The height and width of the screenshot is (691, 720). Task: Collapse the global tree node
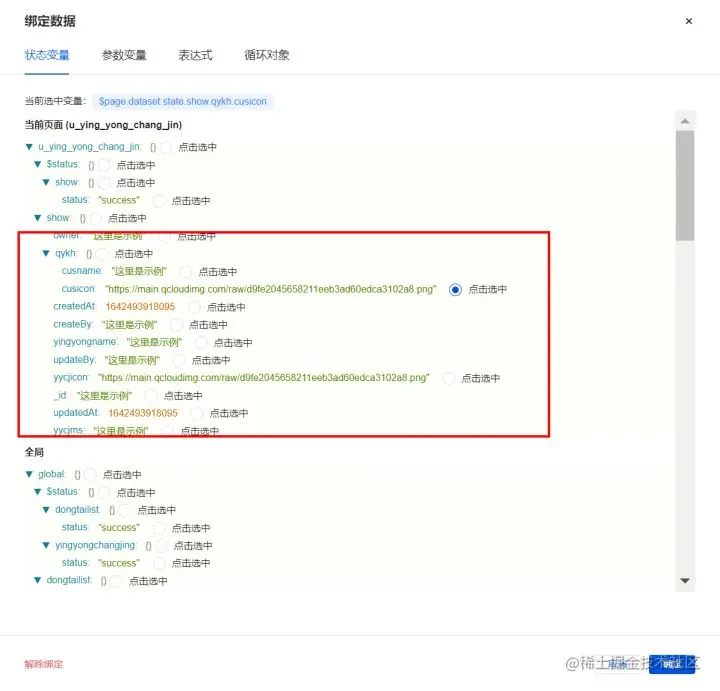(29, 474)
